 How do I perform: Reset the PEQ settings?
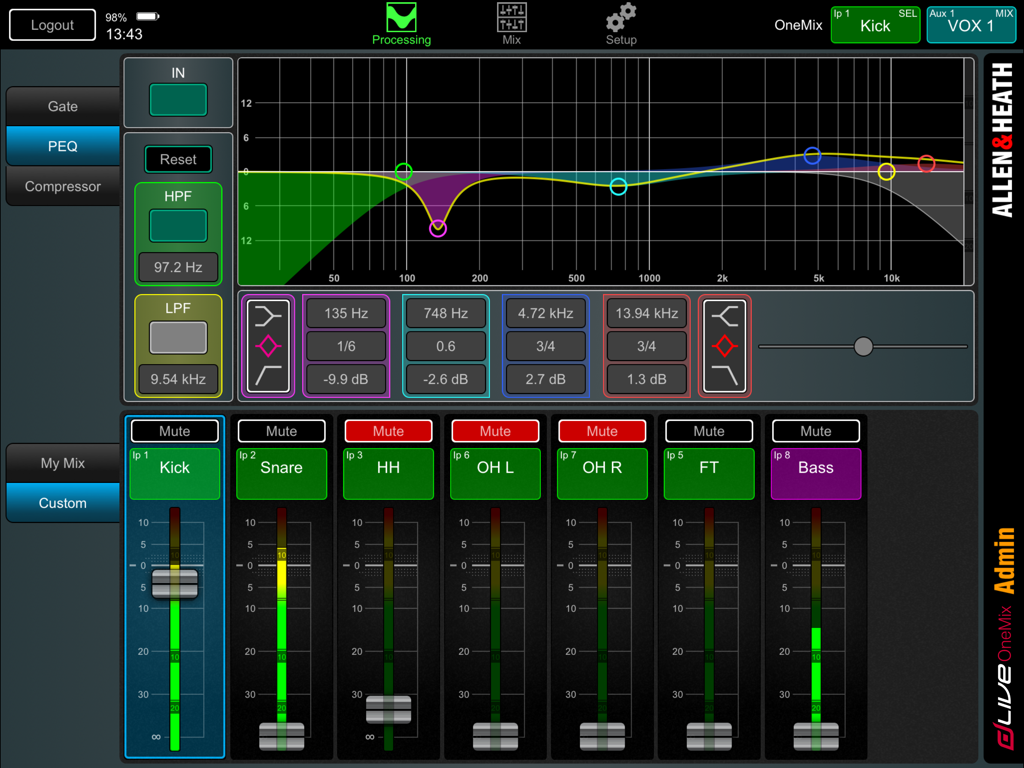tap(177, 159)
